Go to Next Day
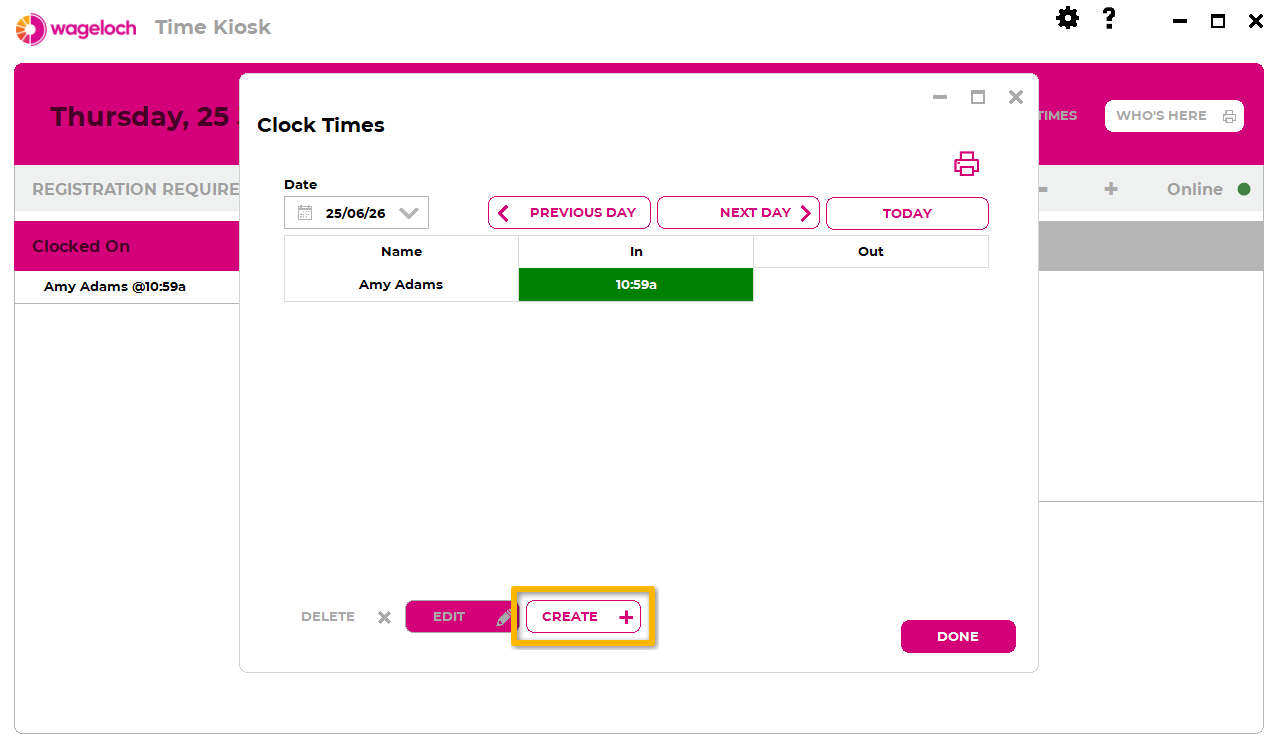The width and height of the screenshot is (1277, 743). tap(738, 213)
